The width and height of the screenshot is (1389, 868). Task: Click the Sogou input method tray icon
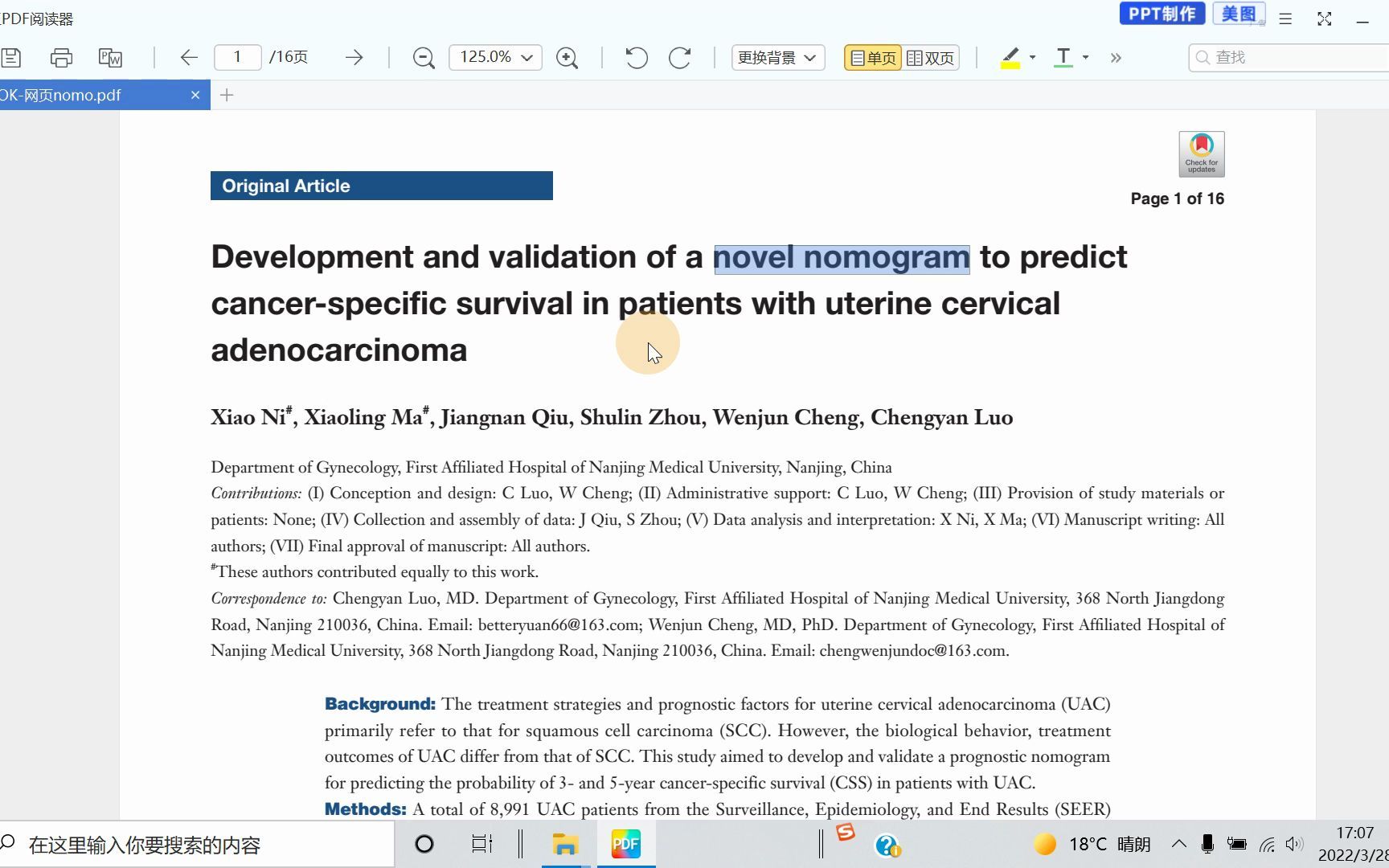(x=845, y=833)
